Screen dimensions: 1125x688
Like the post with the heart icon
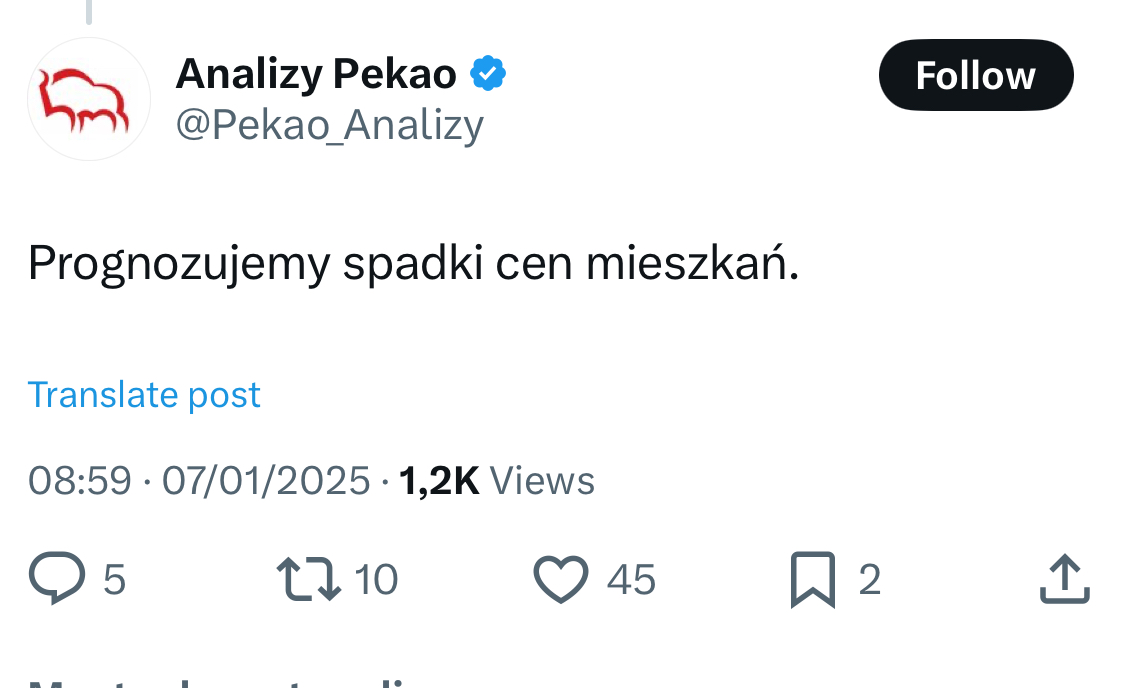coord(560,579)
